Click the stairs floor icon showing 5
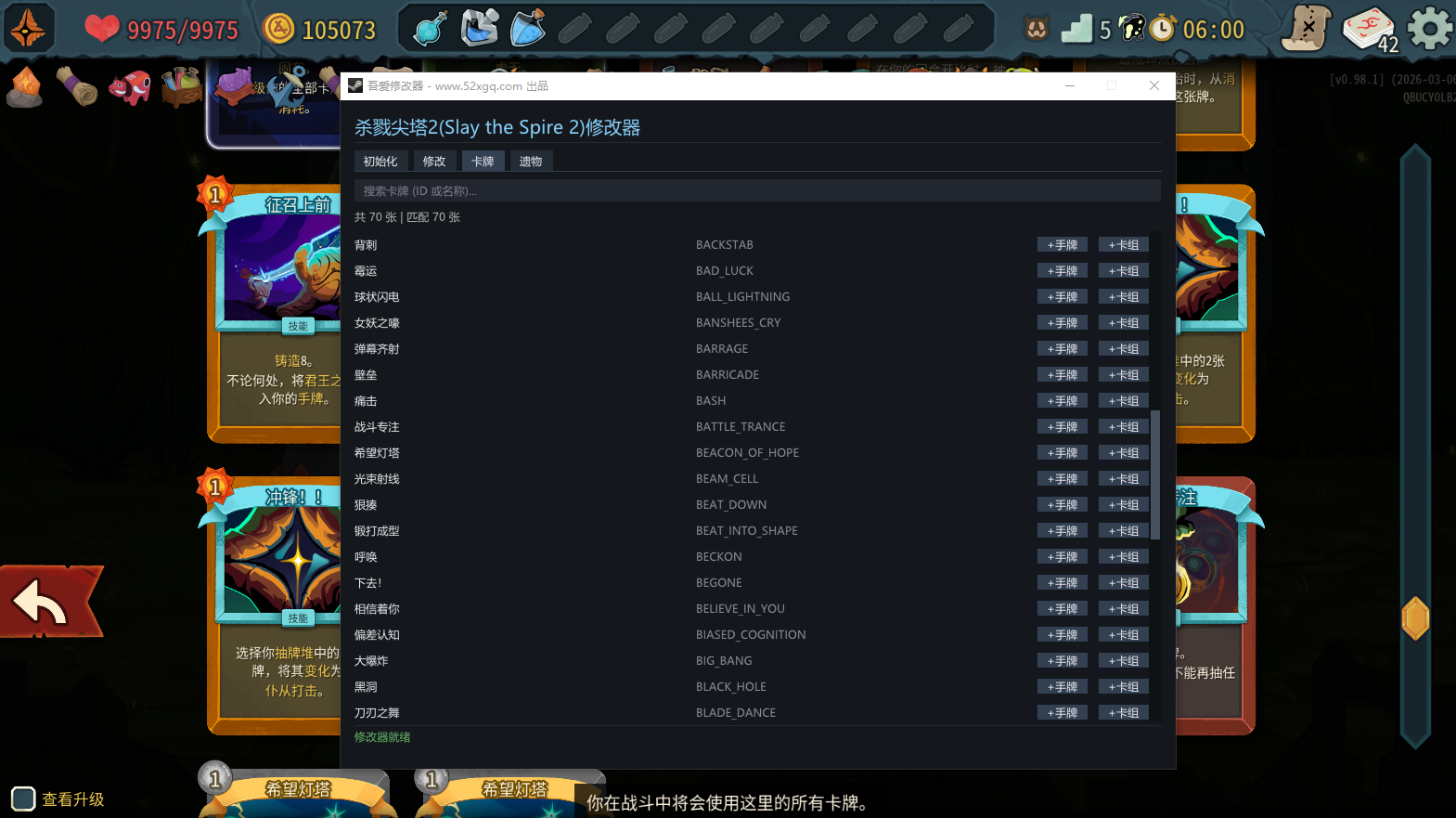Image resolution: width=1456 pixels, height=818 pixels. [1076, 29]
